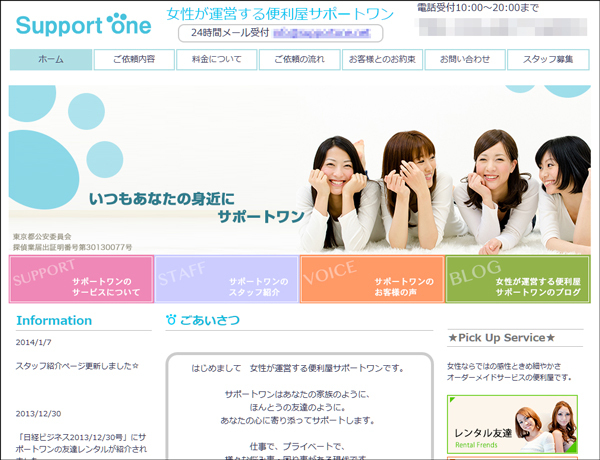Open the ご依頼内容 menu item
This screenshot has width=600, height=460.
[x=134, y=59]
